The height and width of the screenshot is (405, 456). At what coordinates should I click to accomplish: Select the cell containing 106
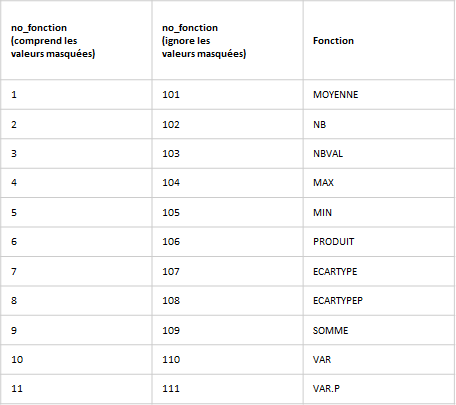coord(227,242)
